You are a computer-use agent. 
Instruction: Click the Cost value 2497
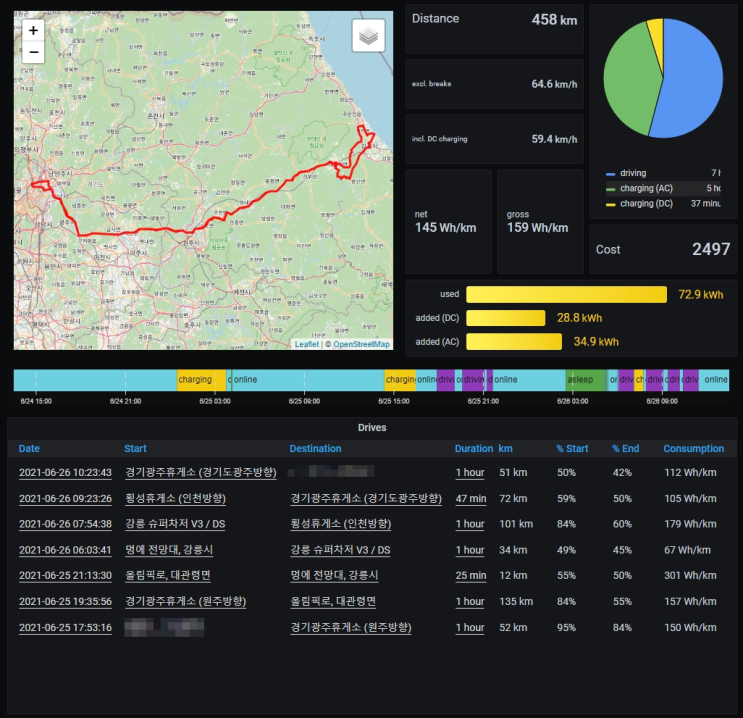point(711,249)
